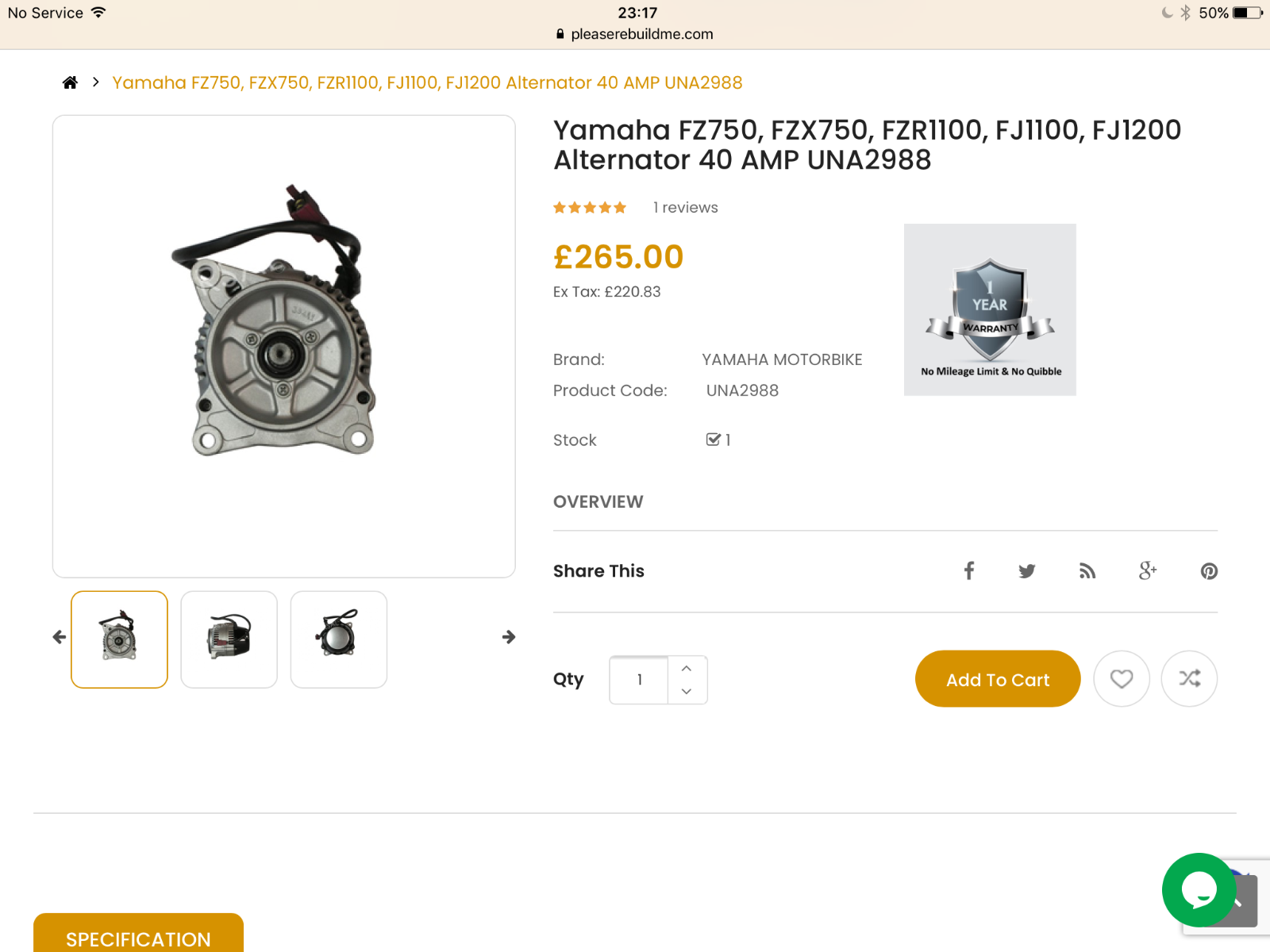The height and width of the screenshot is (952, 1270).
Task: Add alternator to wishlist heart
Action: pyautogui.click(x=1122, y=679)
